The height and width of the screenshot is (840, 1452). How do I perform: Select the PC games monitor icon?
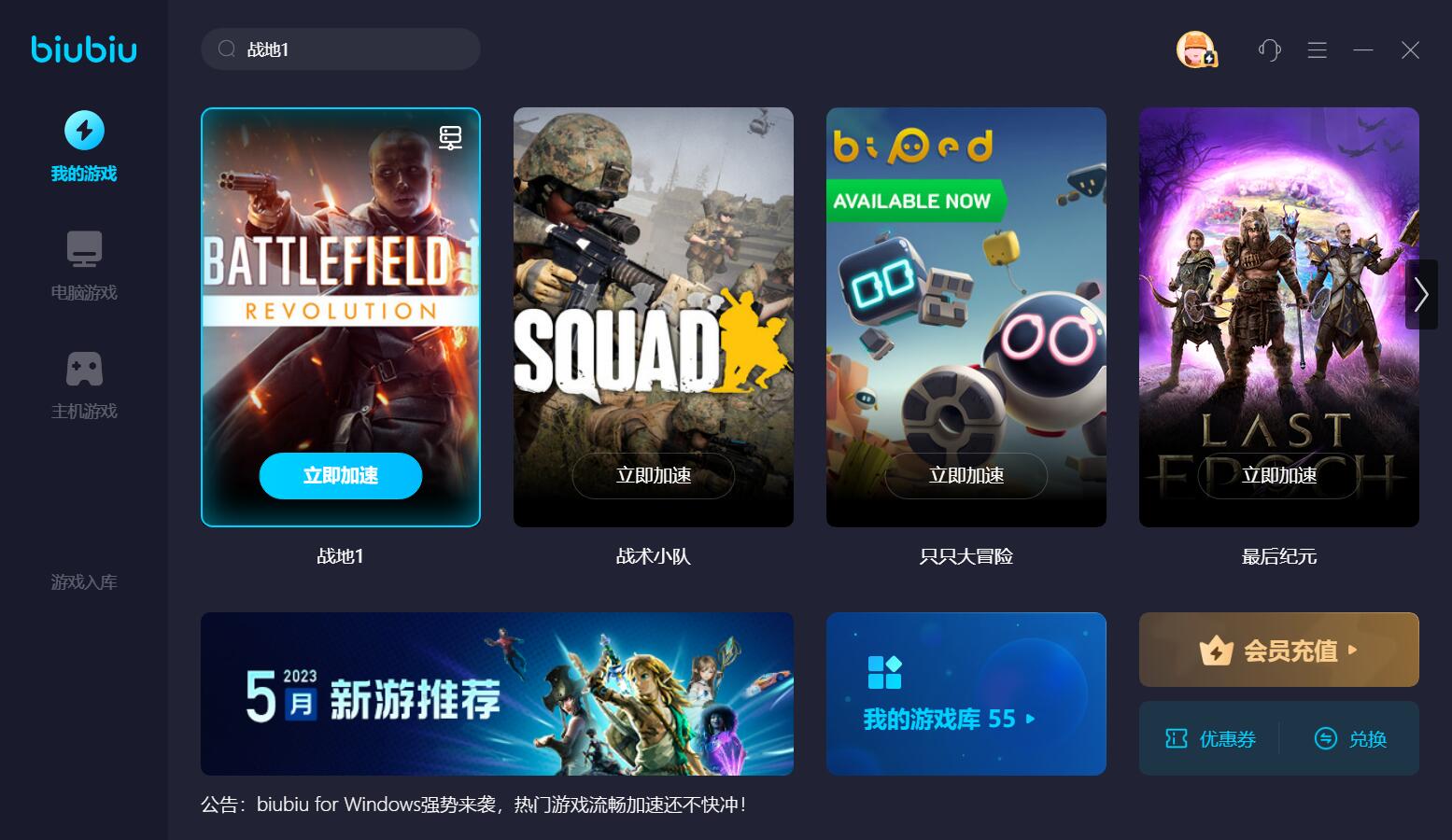tap(84, 249)
